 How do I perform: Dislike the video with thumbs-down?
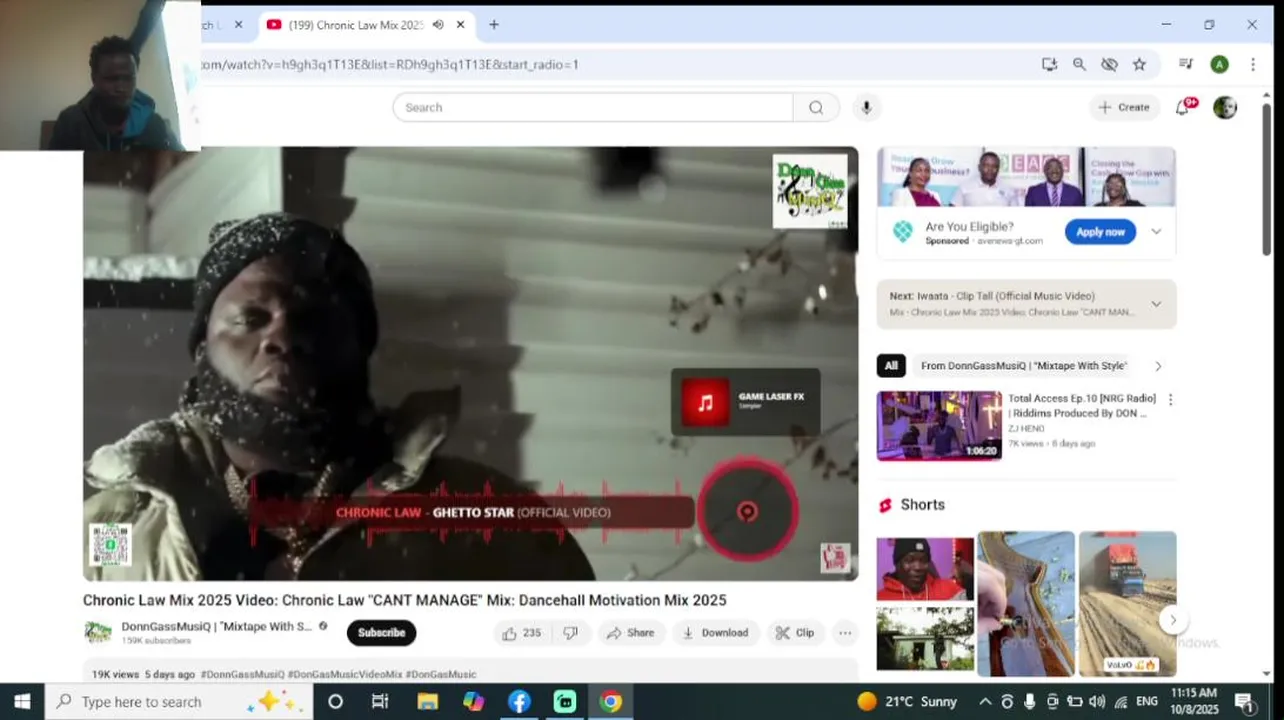(x=571, y=633)
